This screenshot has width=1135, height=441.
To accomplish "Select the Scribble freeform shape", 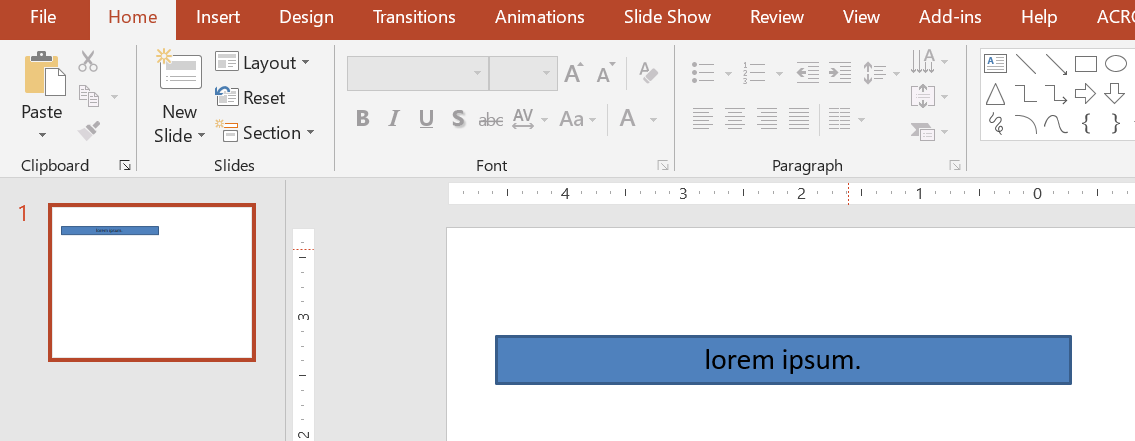I will point(996,124).
